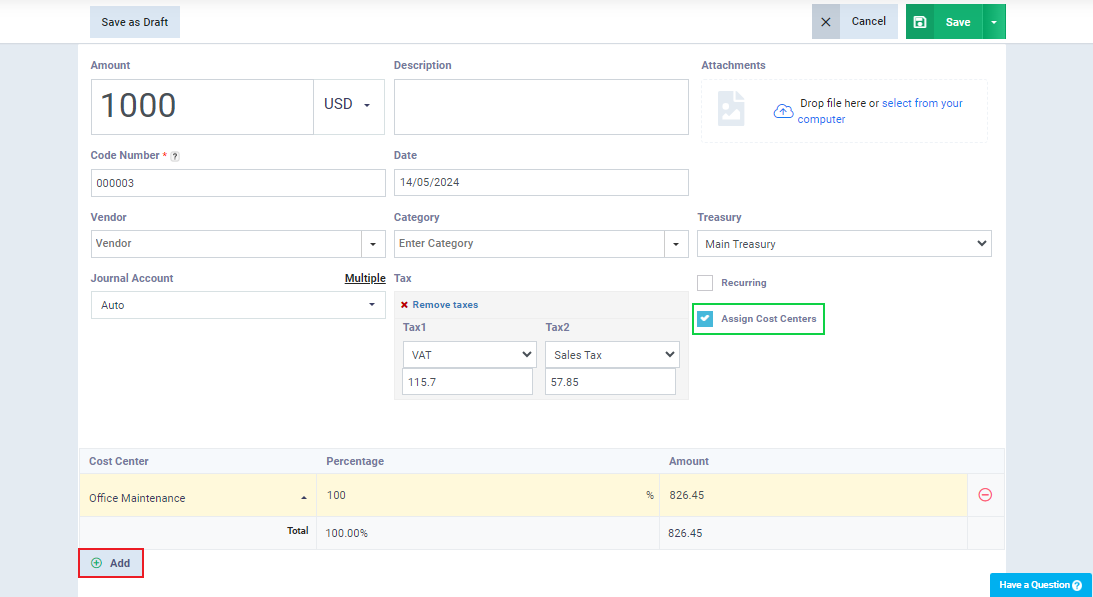The image size is (1093, 597).
Task: Click the Save as Draft button
Action: [x=135, y=22]
